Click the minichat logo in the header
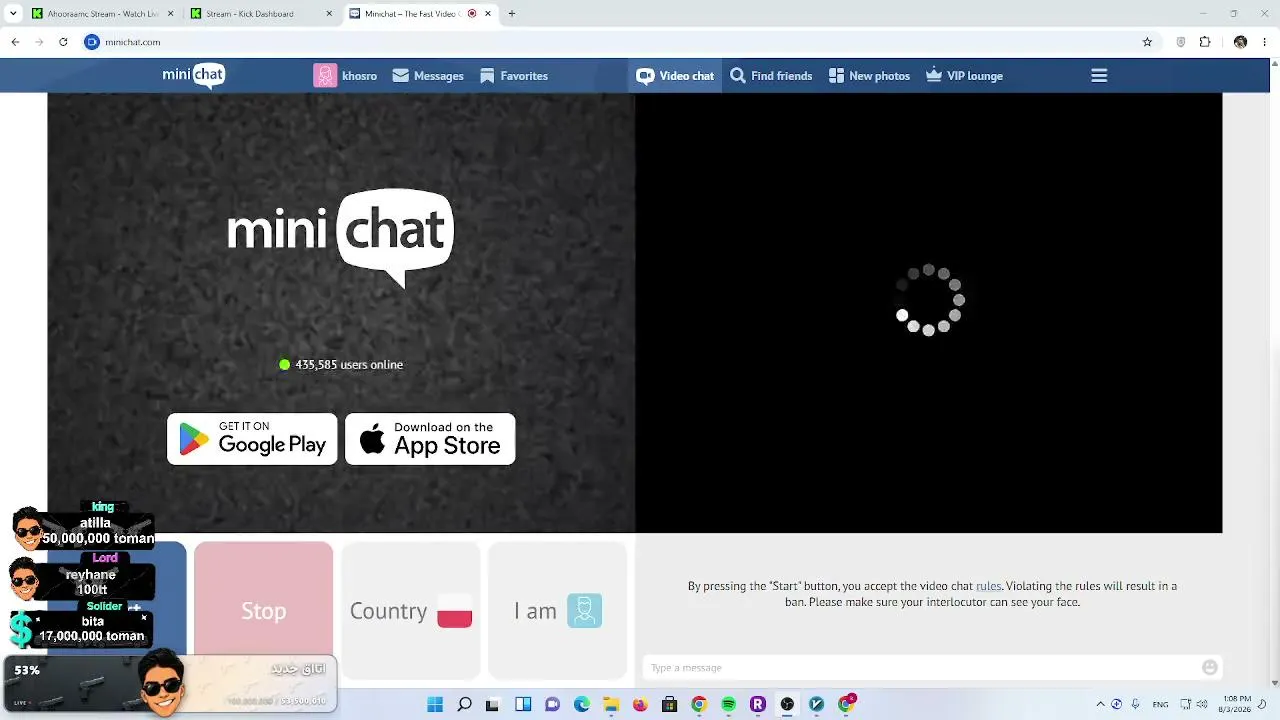The image size is (1280, 720). (194, 76)
